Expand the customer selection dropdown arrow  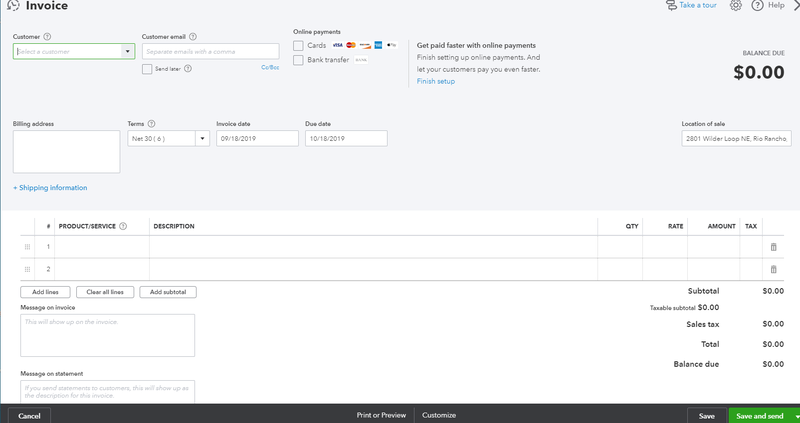(x=128, y=52)
